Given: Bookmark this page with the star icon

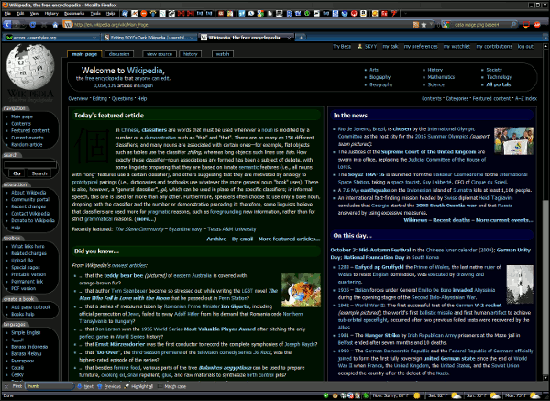Looking at the screenshot, I should click(x=423, y=25).
